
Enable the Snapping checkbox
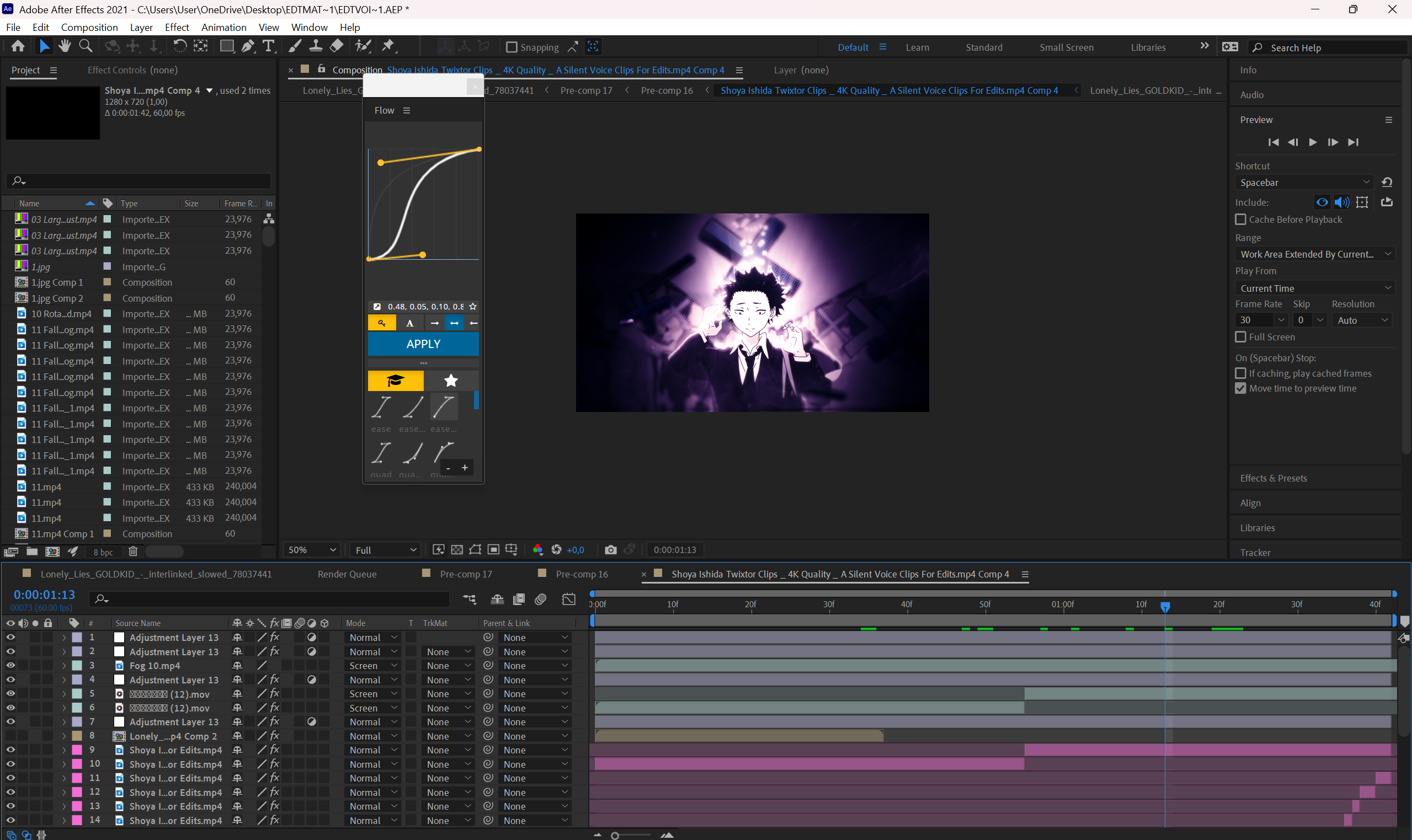[511, 47]
